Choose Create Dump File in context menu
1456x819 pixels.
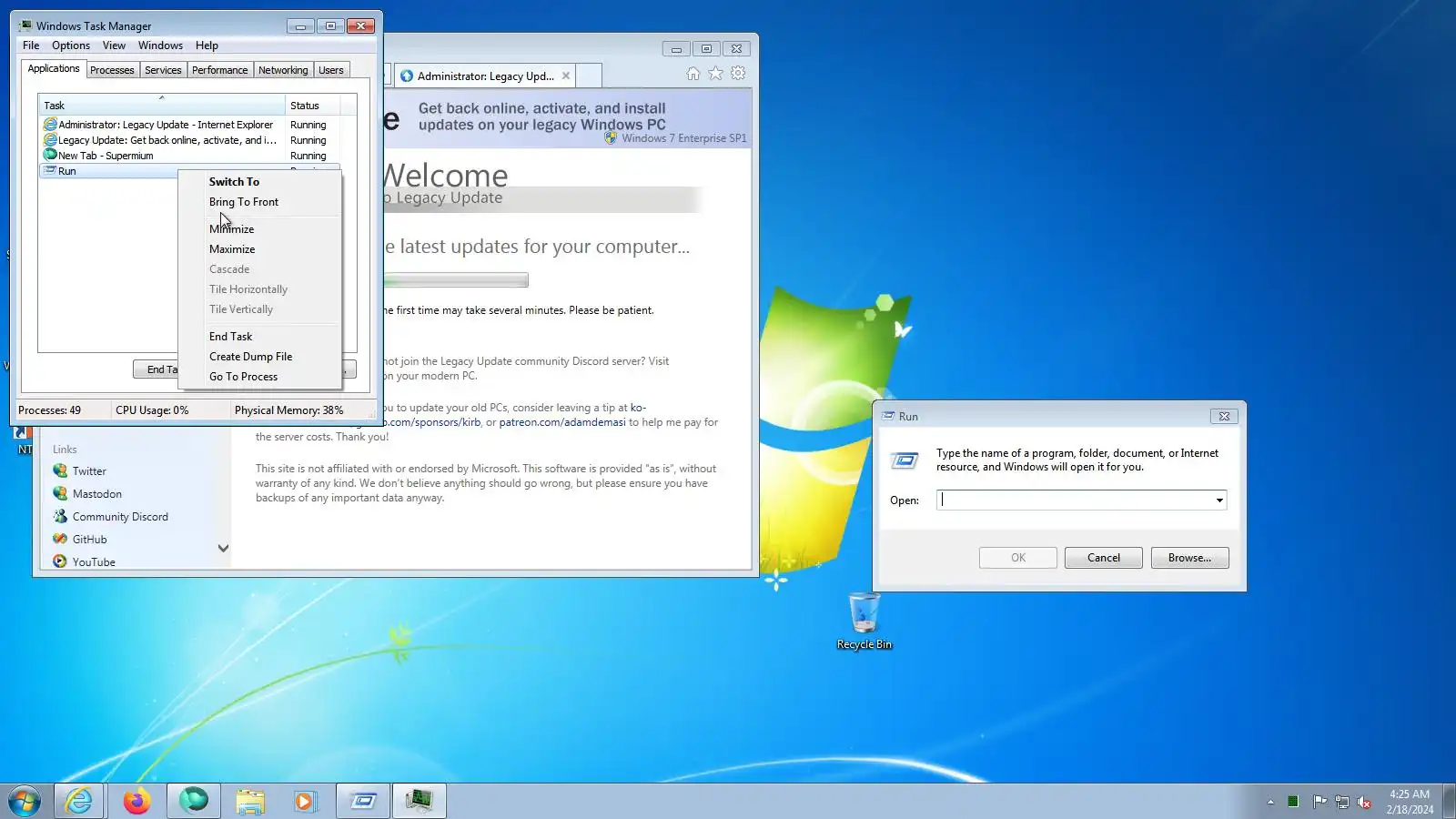tap(260, 357)
